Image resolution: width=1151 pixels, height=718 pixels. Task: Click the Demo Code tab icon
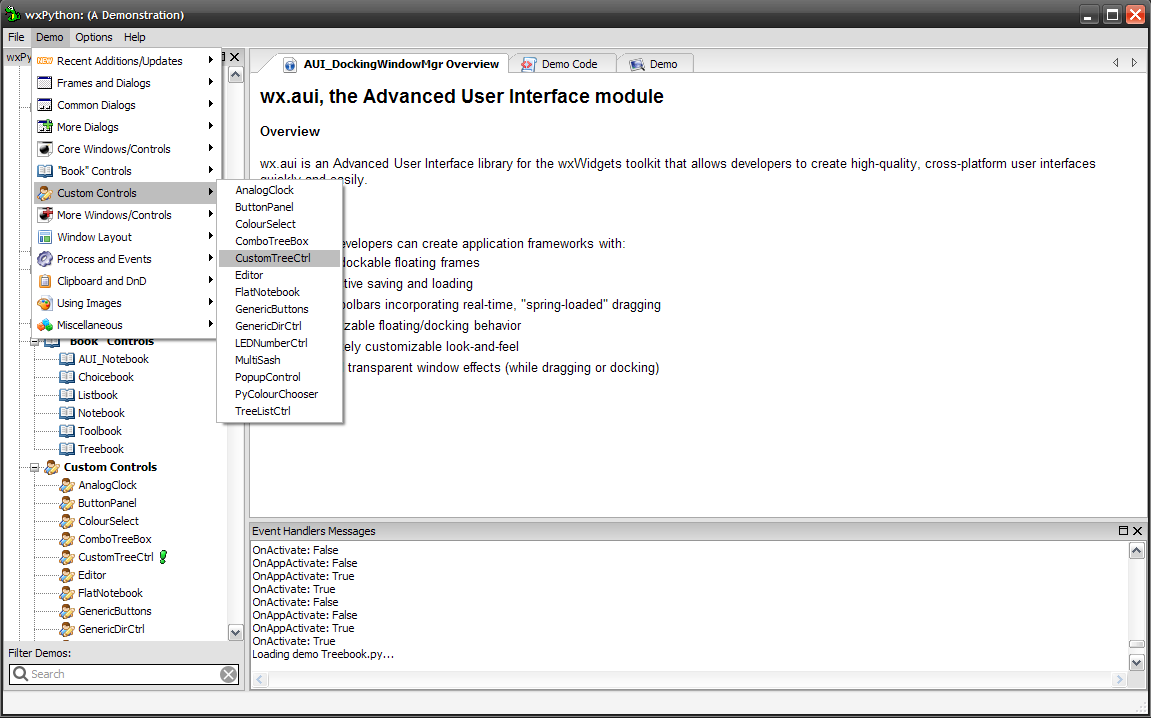pyautogui.click(x=528, y=64)
